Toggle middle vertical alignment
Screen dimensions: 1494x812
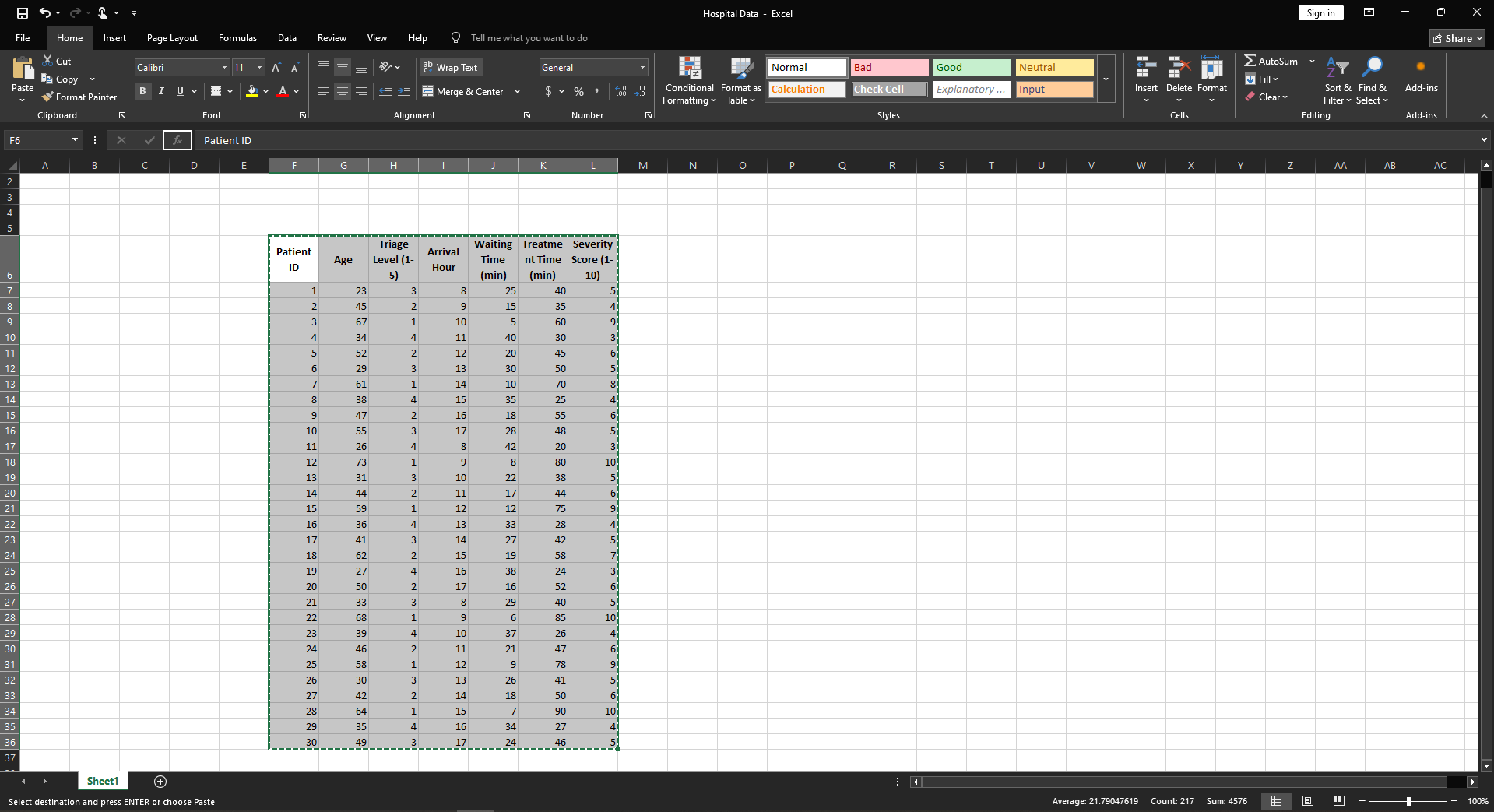click(x=343, y=68)
